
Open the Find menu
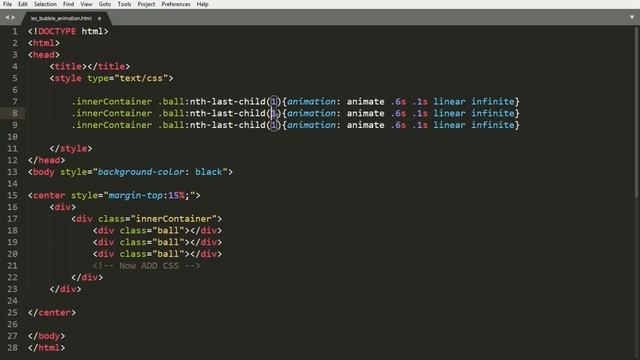click(x=69, y=4)
